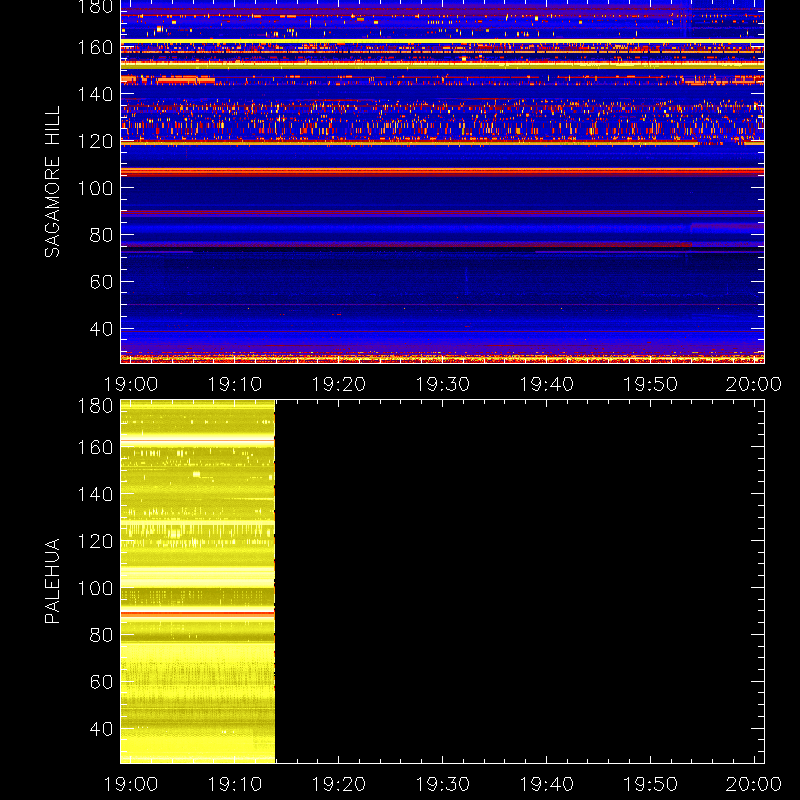This screenshot has width=800, height=800.
Task: Click the PALEHUA axis title
Action: [52, 581]
